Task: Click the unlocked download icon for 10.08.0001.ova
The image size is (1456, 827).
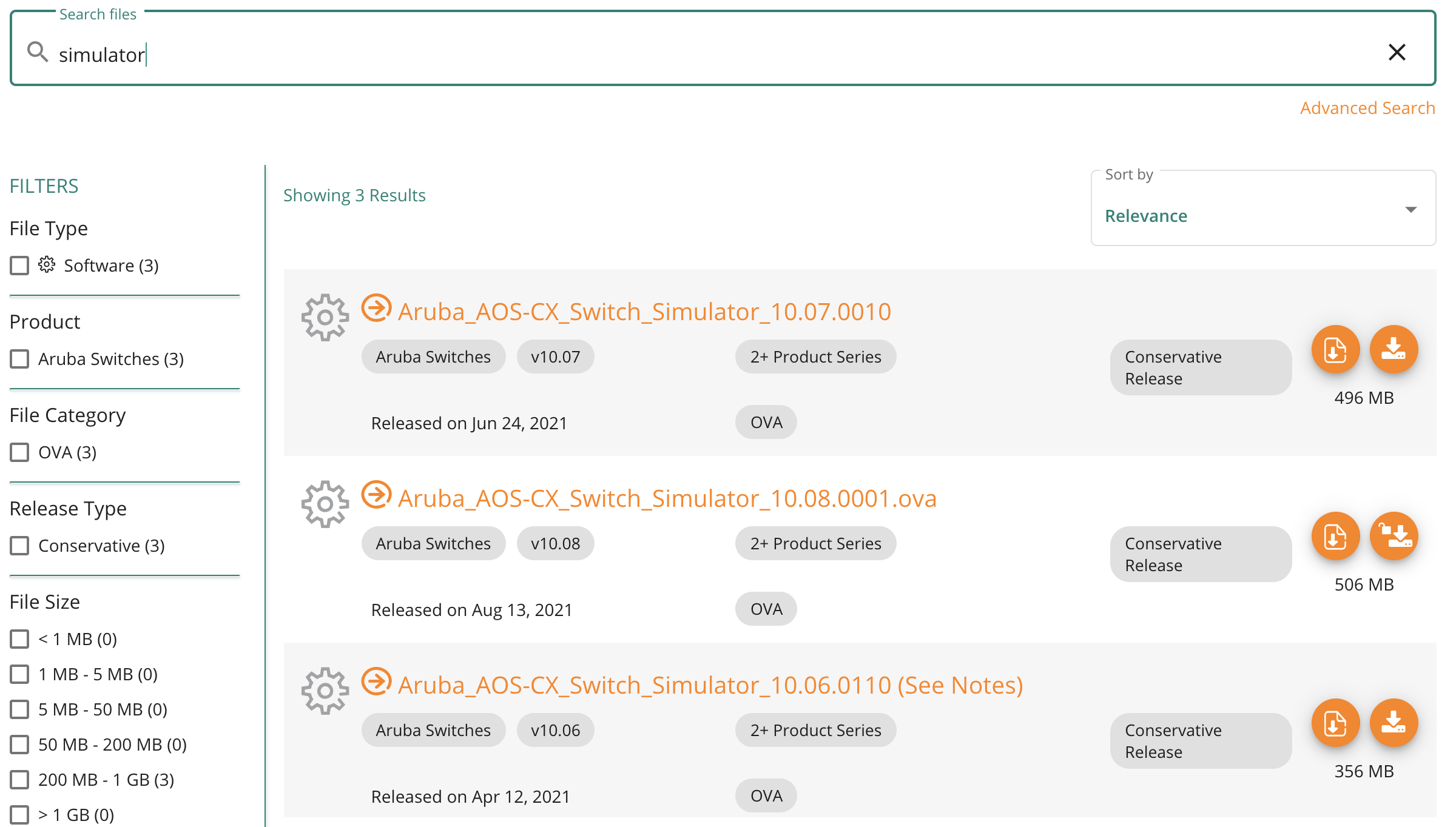Action: point(1394,536)
